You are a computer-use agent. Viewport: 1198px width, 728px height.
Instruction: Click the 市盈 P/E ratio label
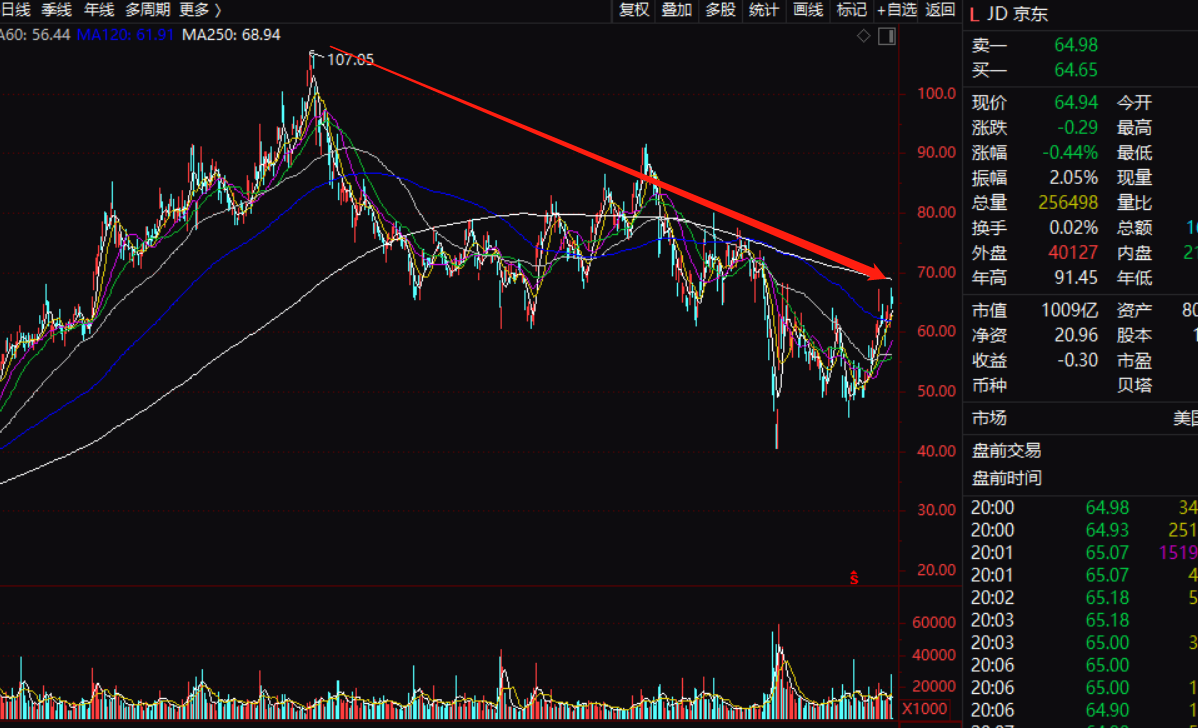tap(1135, 360)
